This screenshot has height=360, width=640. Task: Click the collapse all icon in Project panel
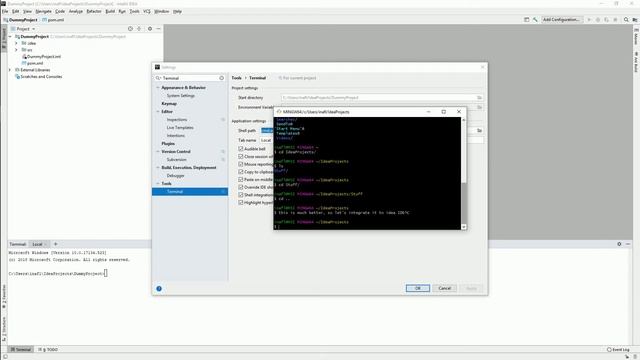(x=139, y=29)
